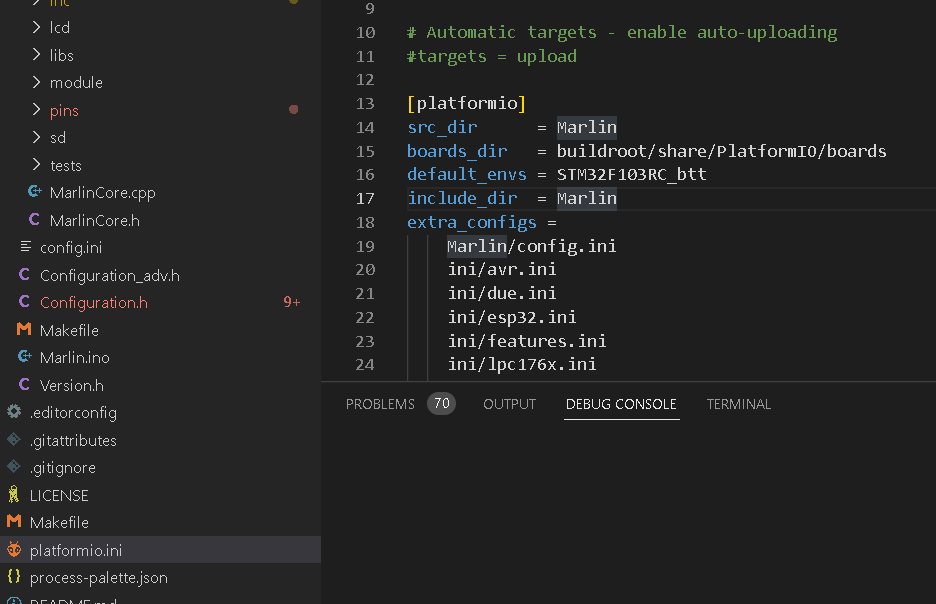Expand the tests folder
This screenshot has height=604, width=936.
36,165
